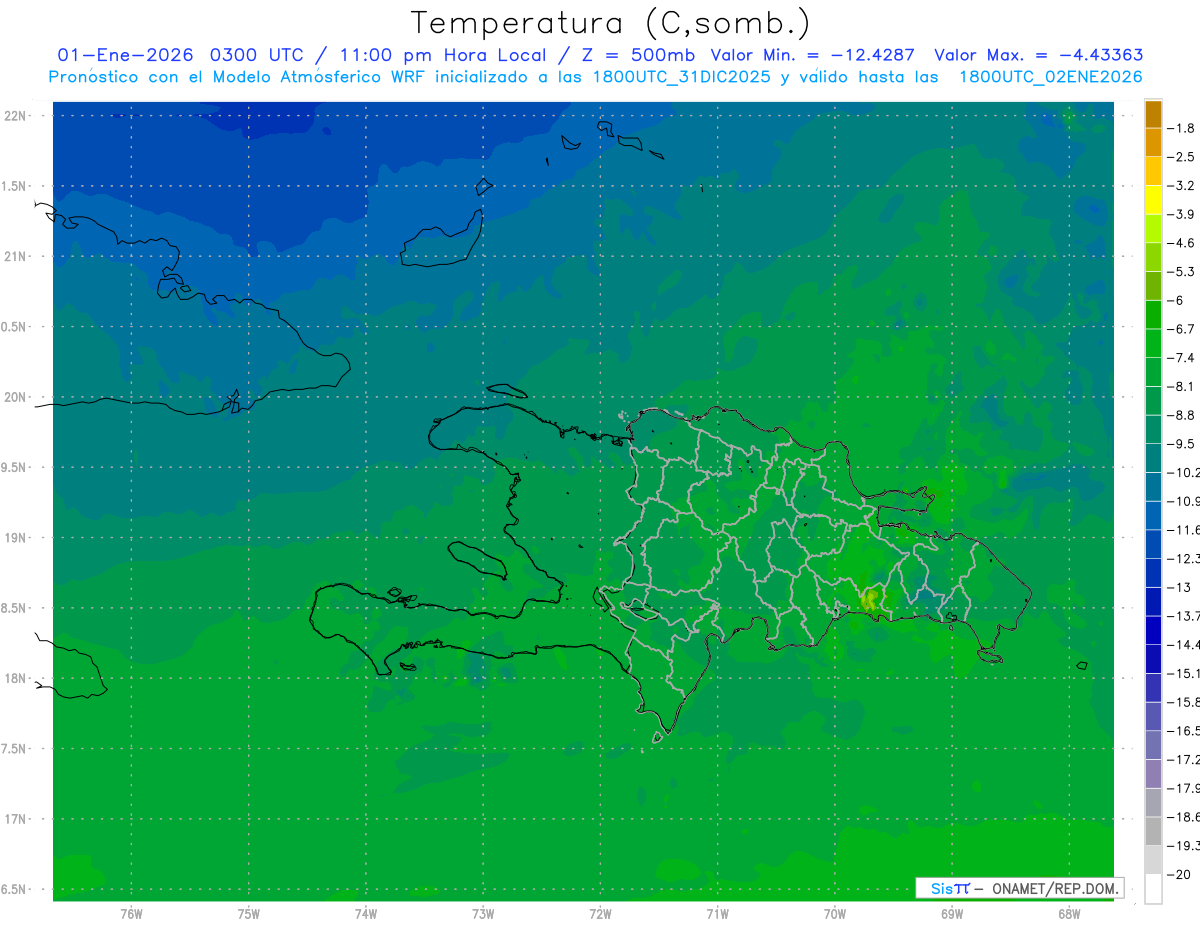The image size is (1200, 927).
Task: Click the yellow-green warm spot on the Dominican Republic
Action: pyautogui.click(x=869, y=599)
